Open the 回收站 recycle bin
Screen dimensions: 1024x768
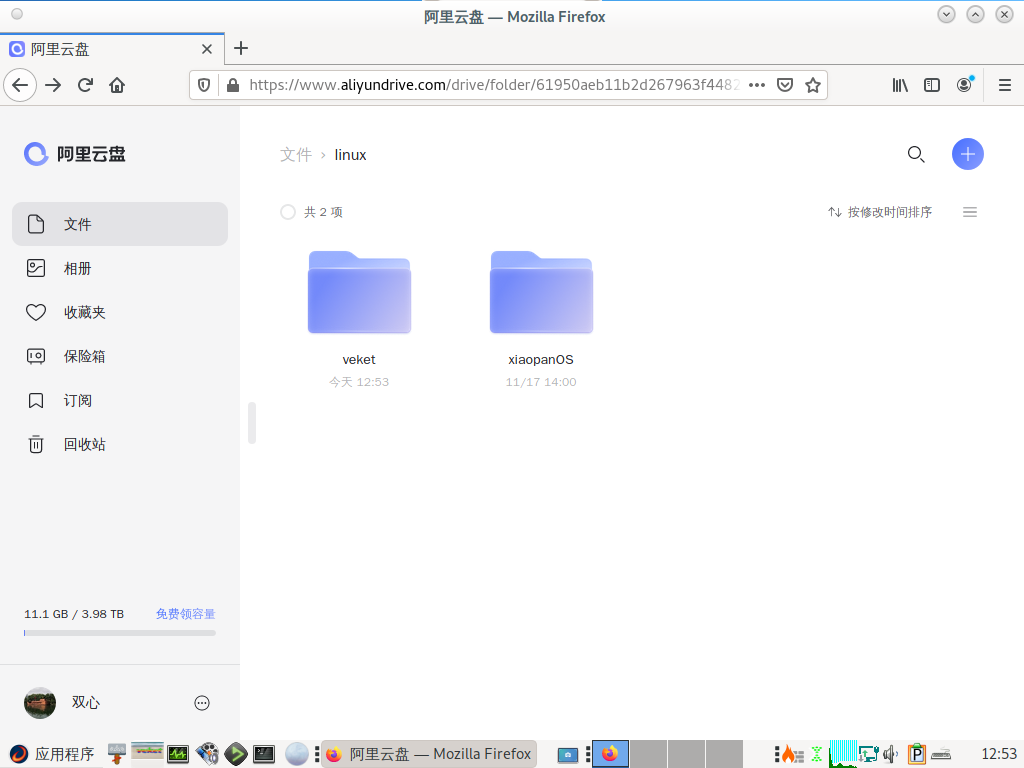tap(120, 445)
